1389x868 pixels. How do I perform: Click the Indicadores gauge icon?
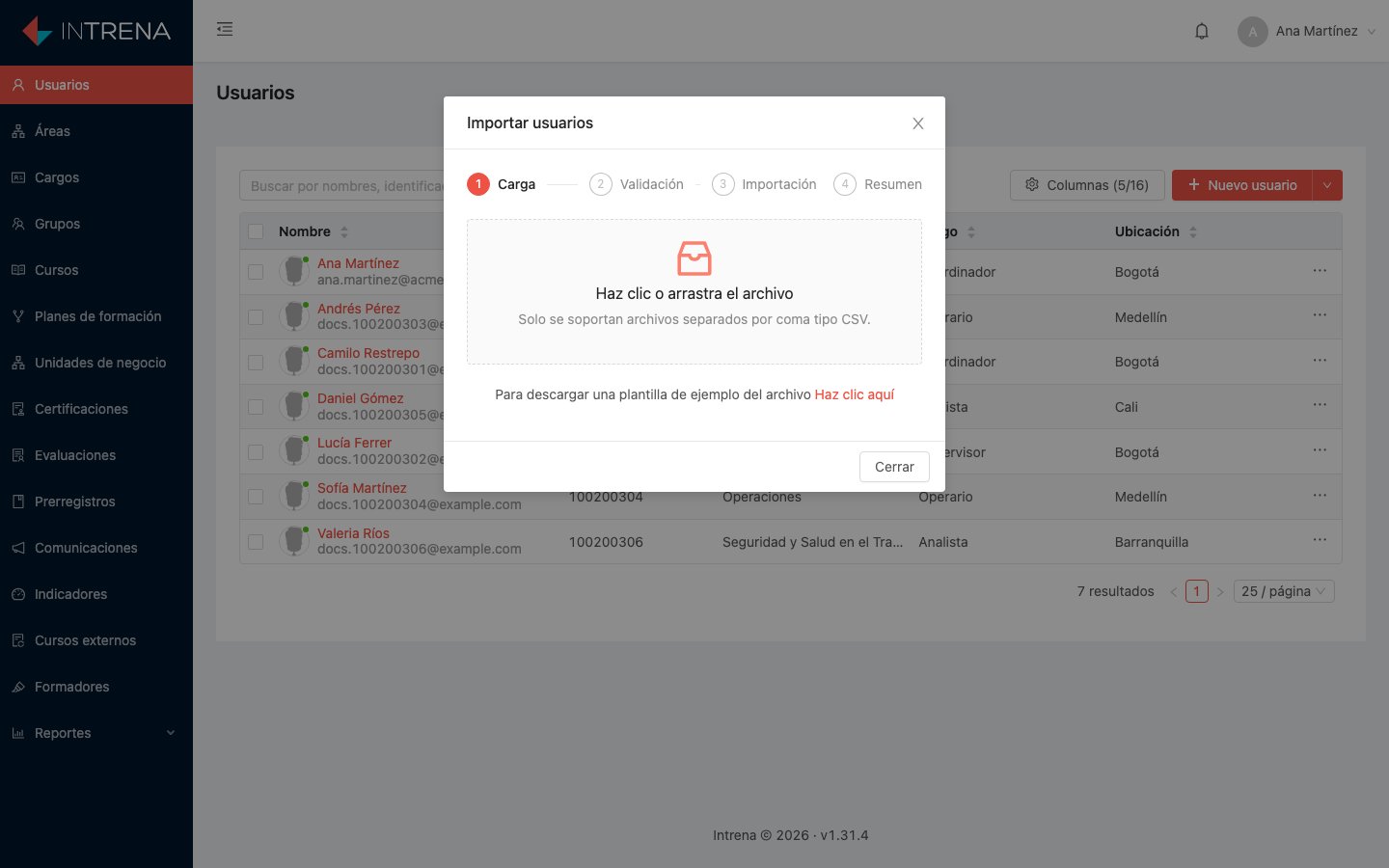pyautogui.click(x=18, y=594)
